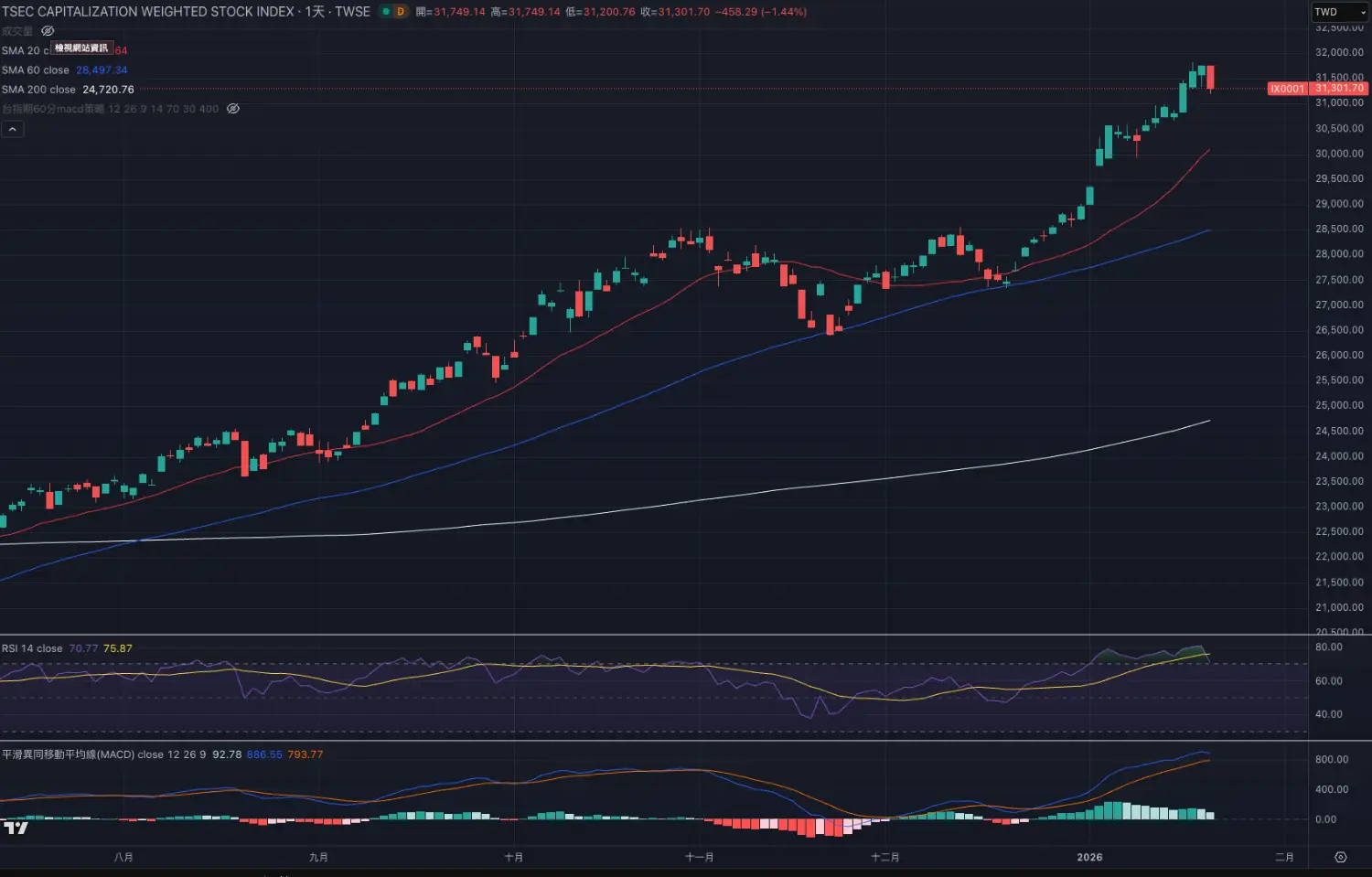Click the TradingView logo icon
Viewport: 1372px width, 877px height.
coord(16,828)
